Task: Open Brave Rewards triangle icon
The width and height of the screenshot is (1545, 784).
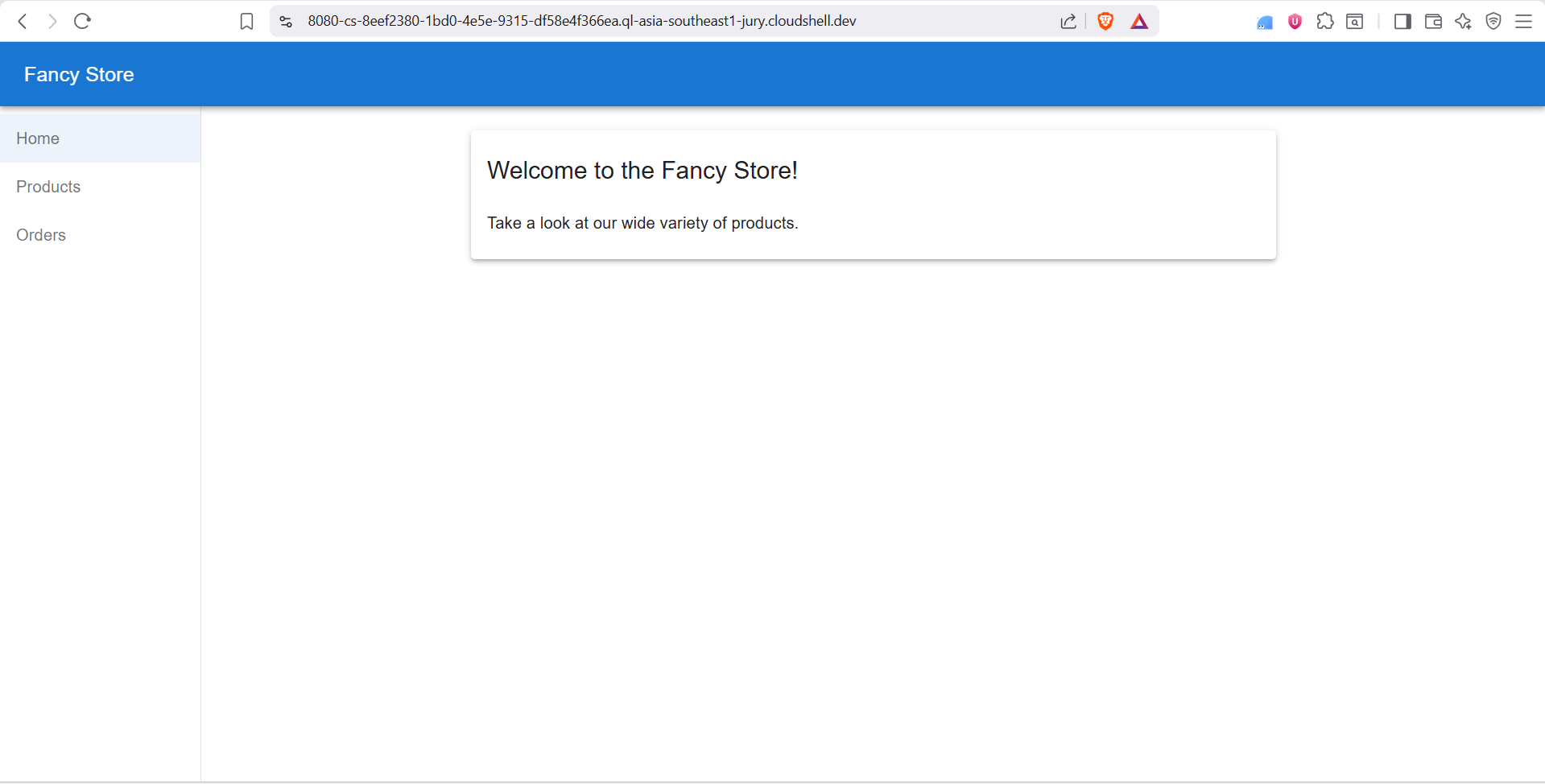Action: 1138,21
